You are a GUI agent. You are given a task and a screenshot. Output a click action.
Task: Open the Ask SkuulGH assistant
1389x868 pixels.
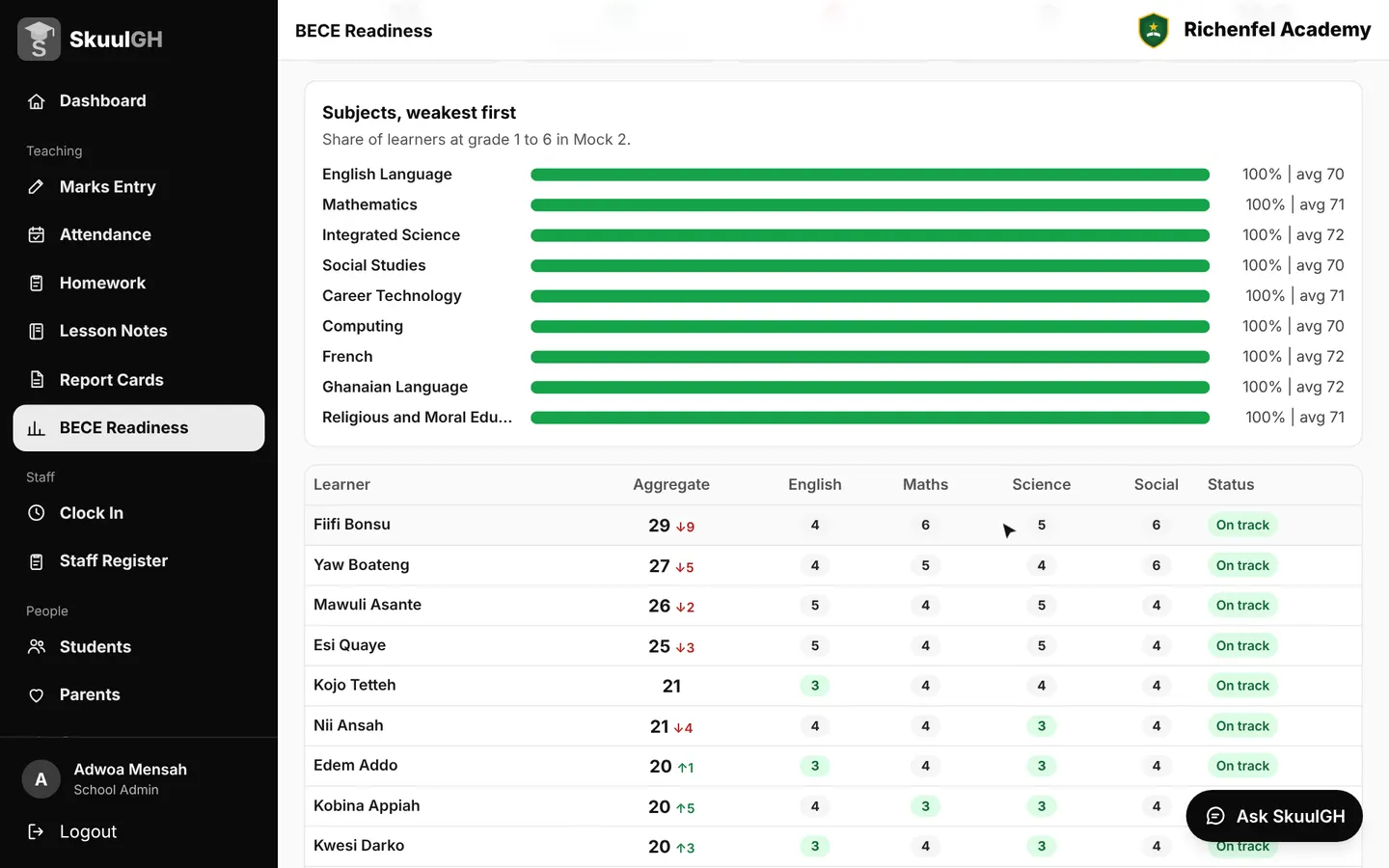tap(1274, 816)
